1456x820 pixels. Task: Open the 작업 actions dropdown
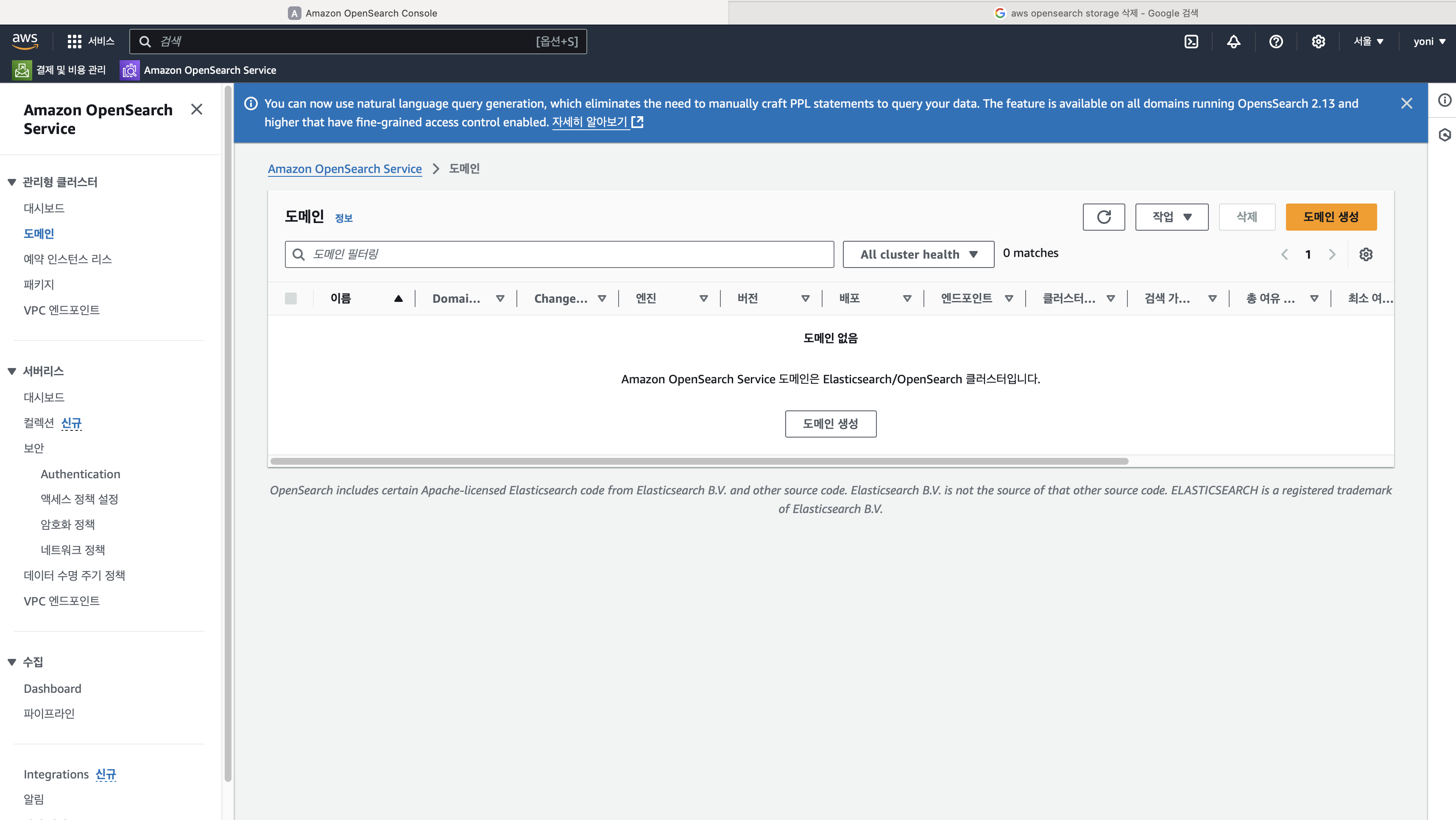pyautogui.click(x=1171, y=217)
